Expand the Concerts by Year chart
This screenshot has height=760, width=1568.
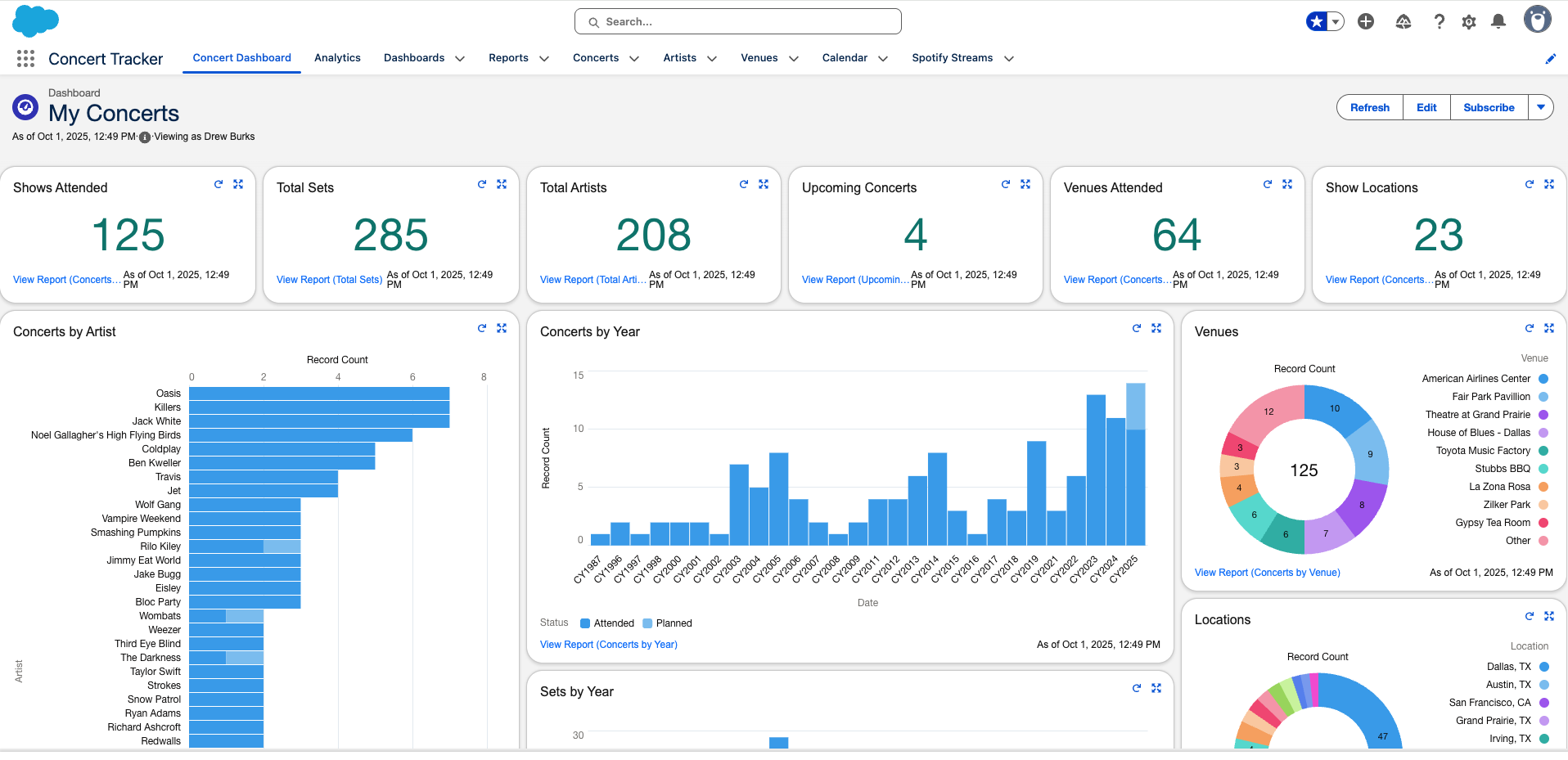tap(1156, 328)
